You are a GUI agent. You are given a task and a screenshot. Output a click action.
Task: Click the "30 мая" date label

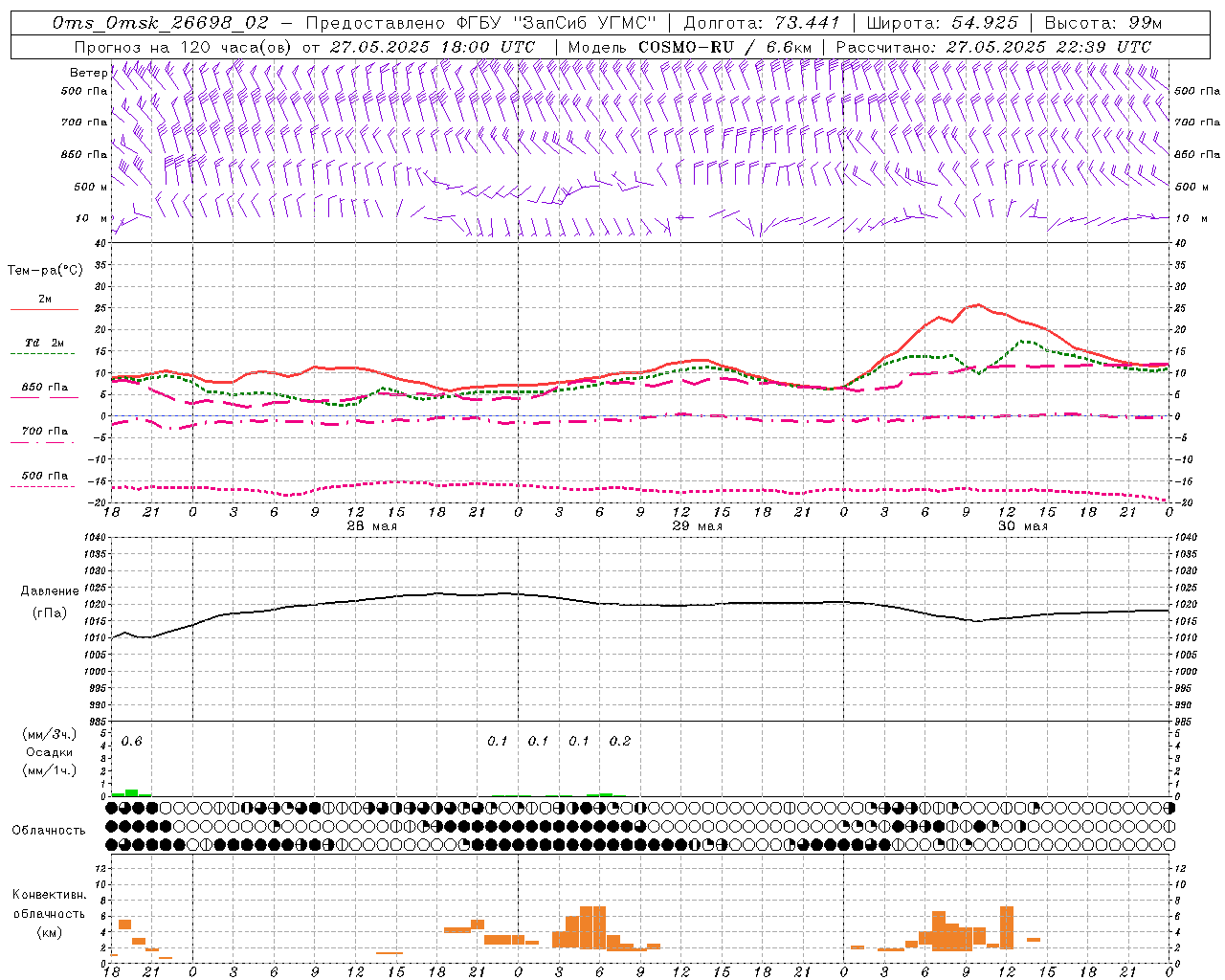pos(1022,526)
